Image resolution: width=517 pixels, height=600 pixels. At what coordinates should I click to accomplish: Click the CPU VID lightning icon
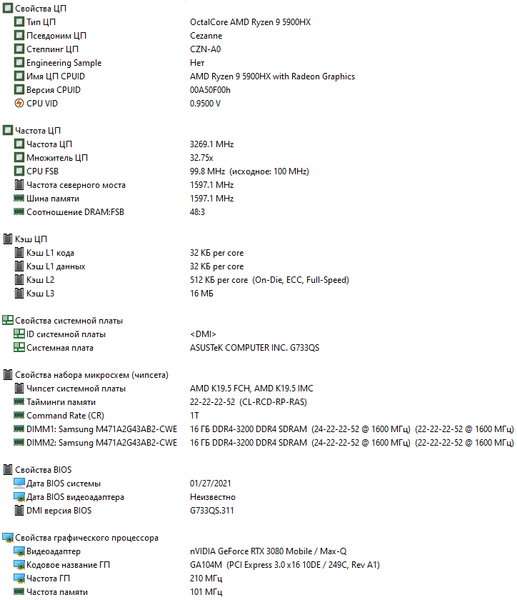(19, 103)
